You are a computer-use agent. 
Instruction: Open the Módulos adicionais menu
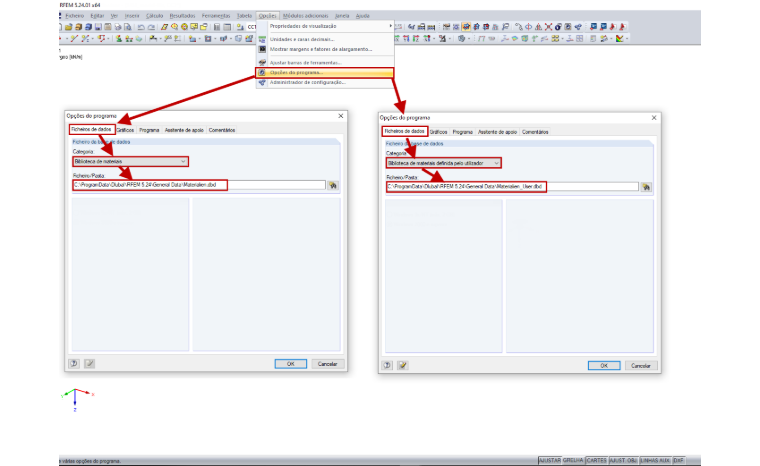(305, 16)
